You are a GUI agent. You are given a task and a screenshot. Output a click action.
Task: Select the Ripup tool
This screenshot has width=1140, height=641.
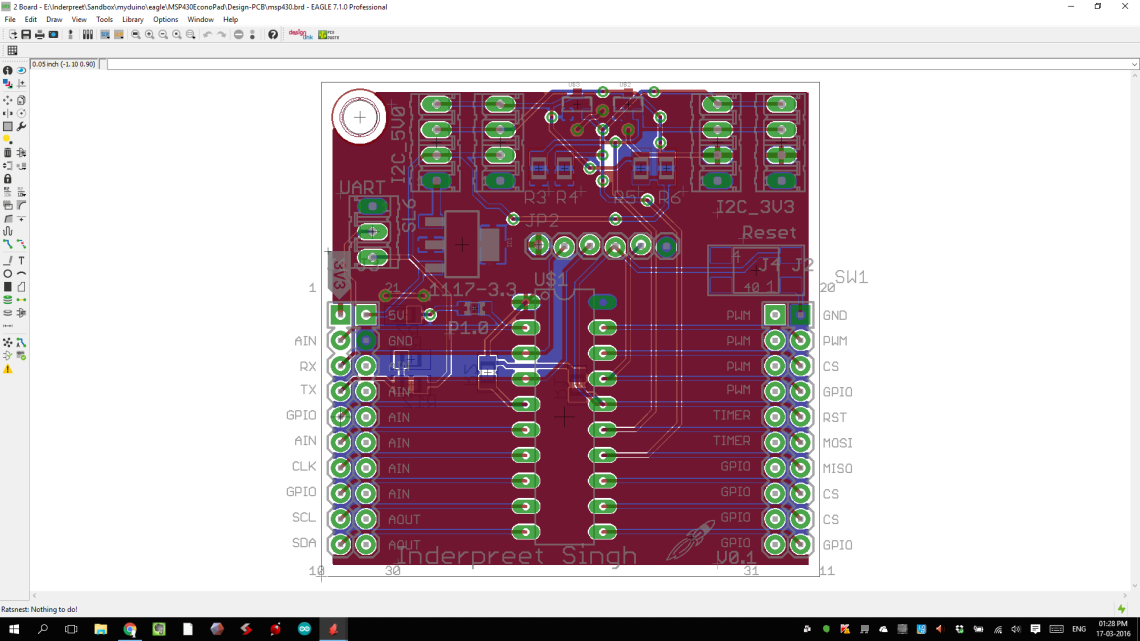(x=22, y=245)
